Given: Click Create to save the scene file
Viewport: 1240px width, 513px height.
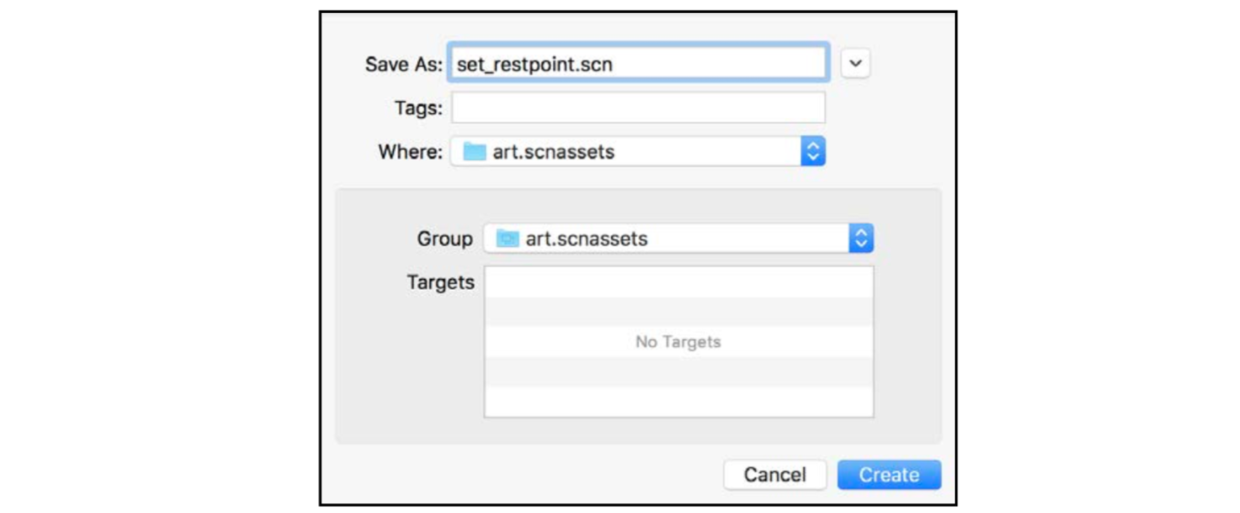Looking at the screenshot, I should click(x=889, y=475).
